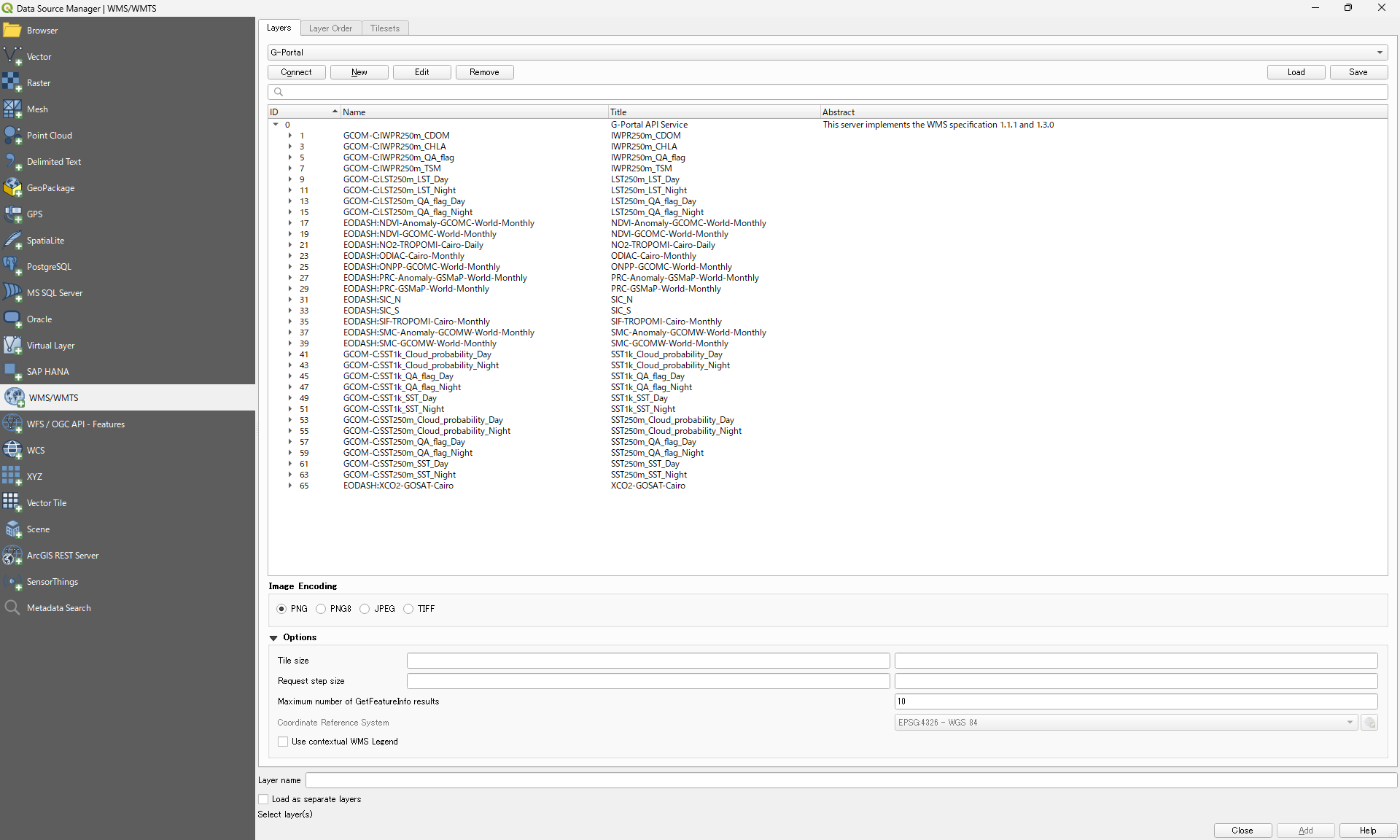This screenshot has width=1400, height=840.
Task: Select the PostgreSQL elephant icon
Action: click(x=12, y=267)
